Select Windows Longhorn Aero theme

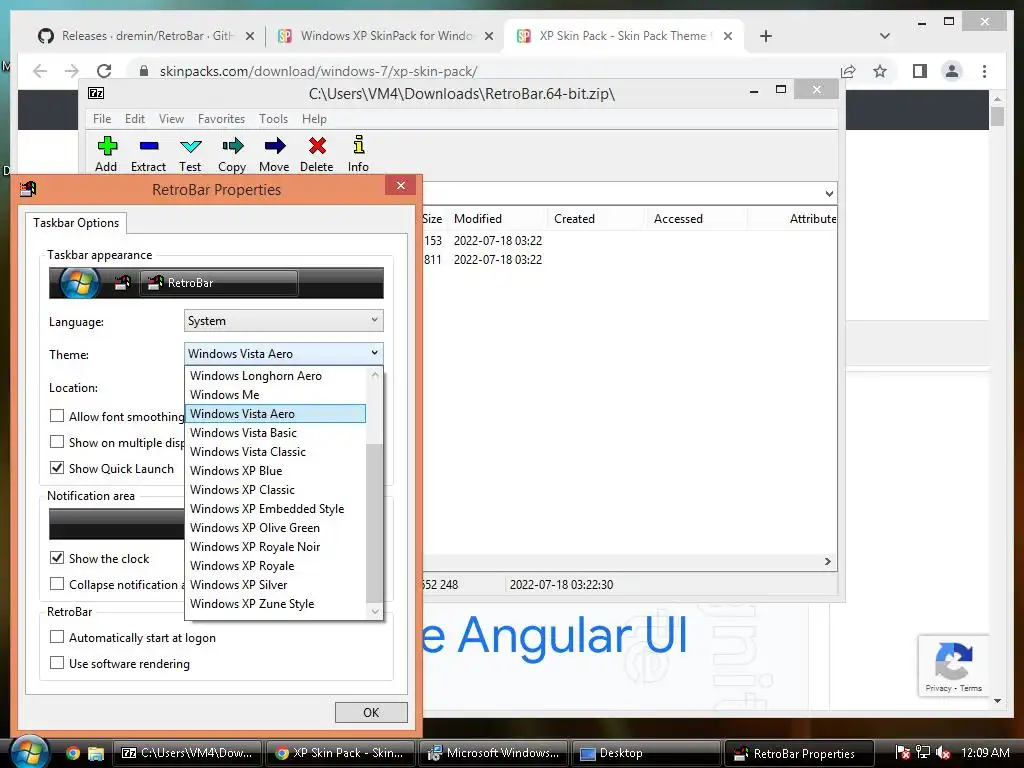pos(276,376)
